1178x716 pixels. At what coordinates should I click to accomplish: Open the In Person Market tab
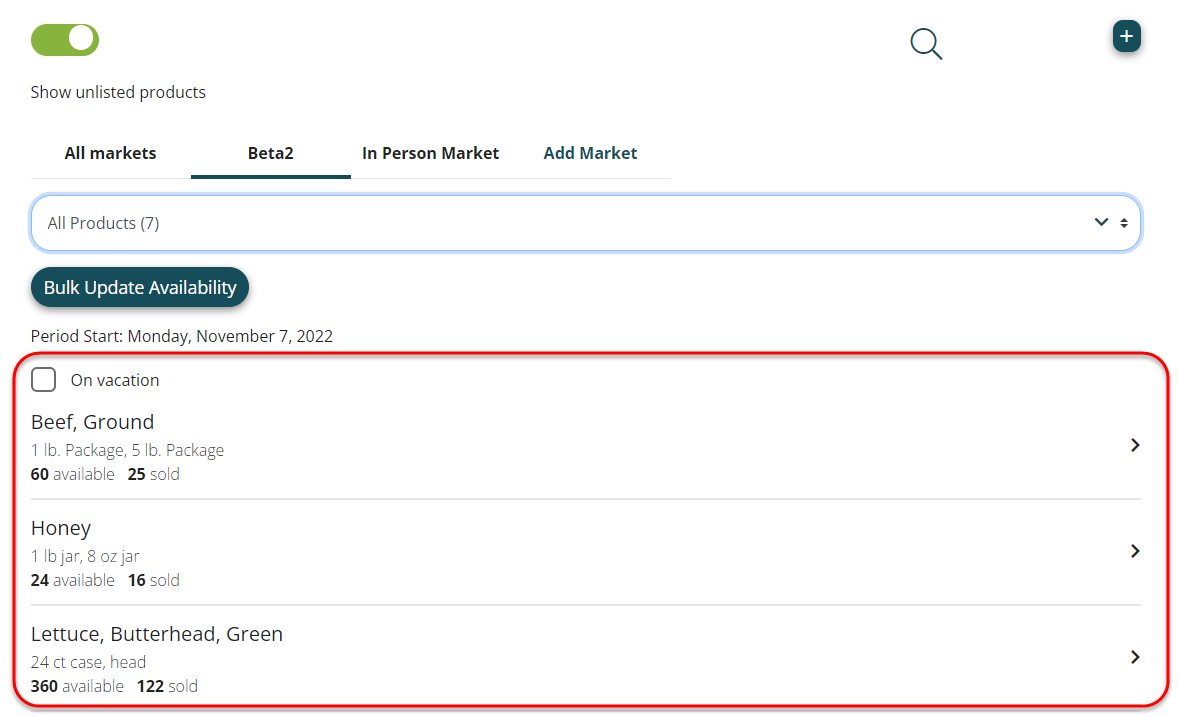point(430,153)
